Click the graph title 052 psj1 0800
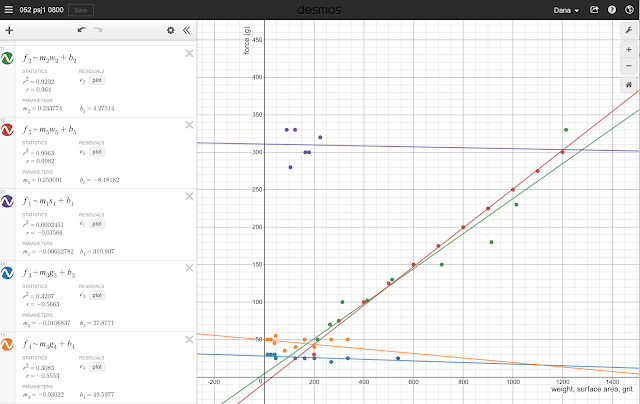 point(41,10)
